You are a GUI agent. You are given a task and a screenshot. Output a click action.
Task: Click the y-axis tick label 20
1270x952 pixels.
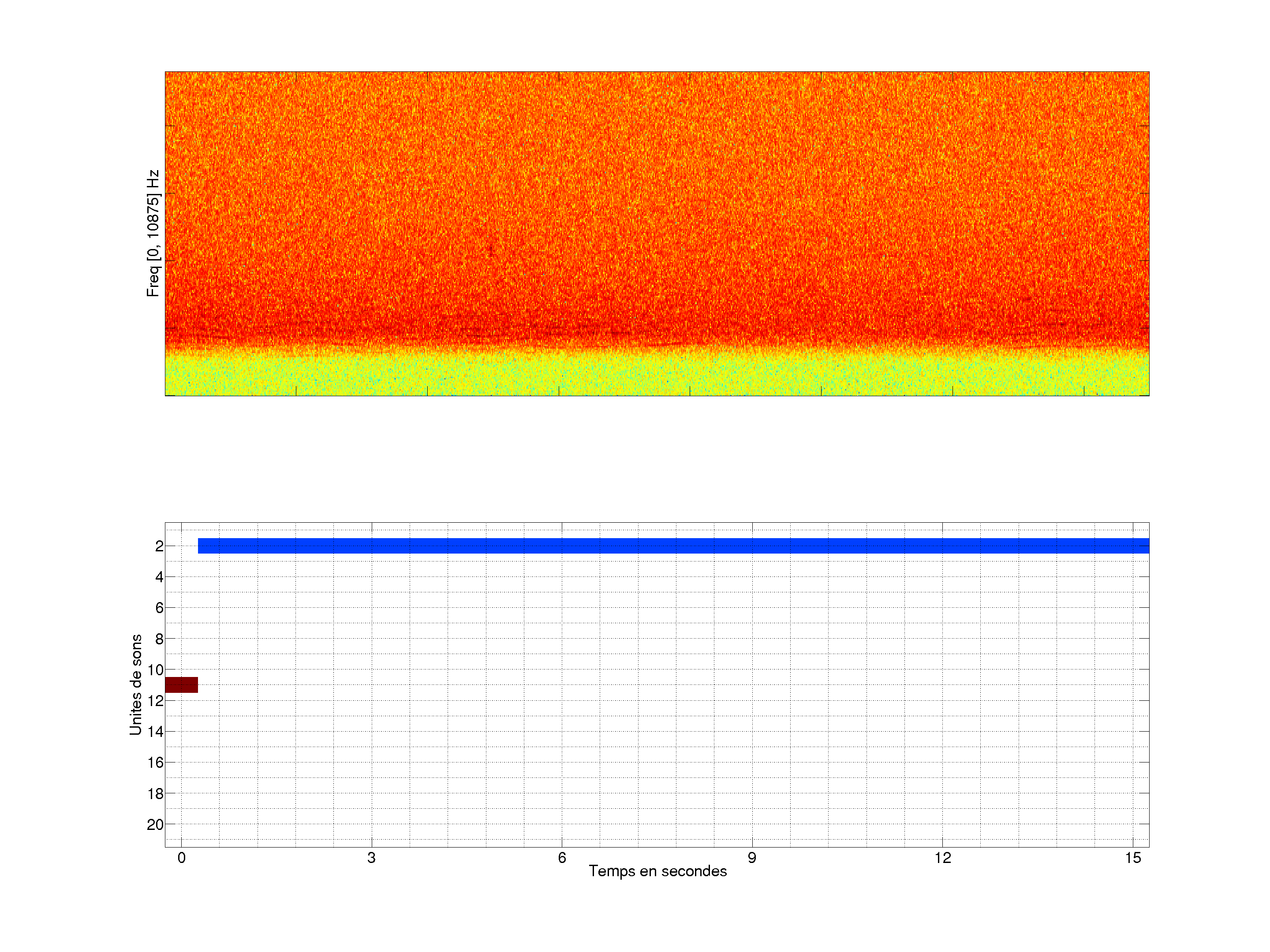pyautogui.click(x=155, y=825)
